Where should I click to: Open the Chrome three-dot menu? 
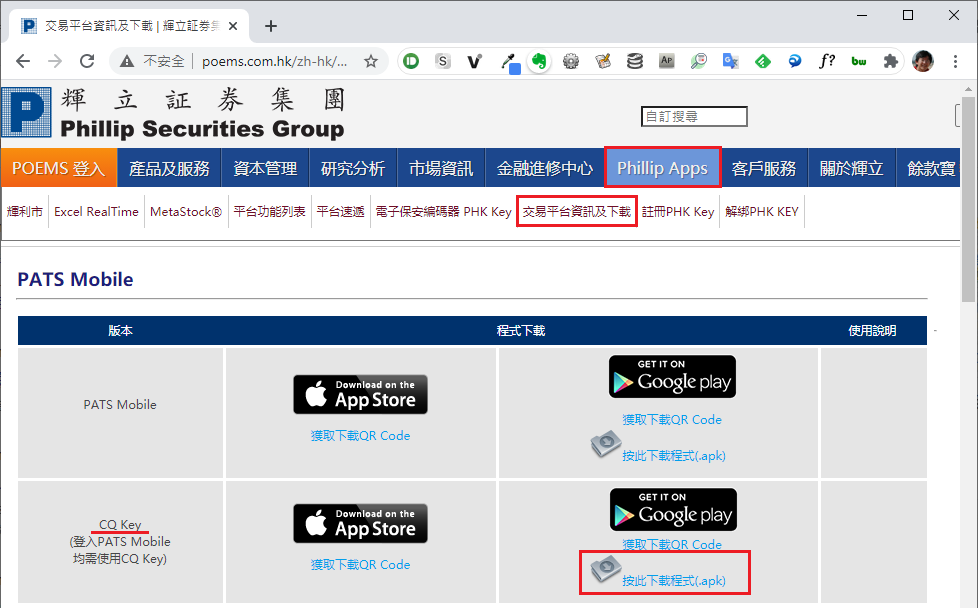955,61
